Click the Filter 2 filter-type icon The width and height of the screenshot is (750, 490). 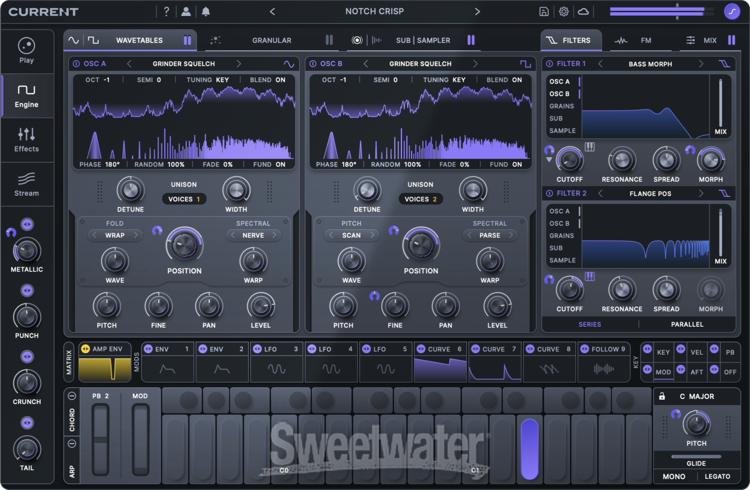point(724,193)
